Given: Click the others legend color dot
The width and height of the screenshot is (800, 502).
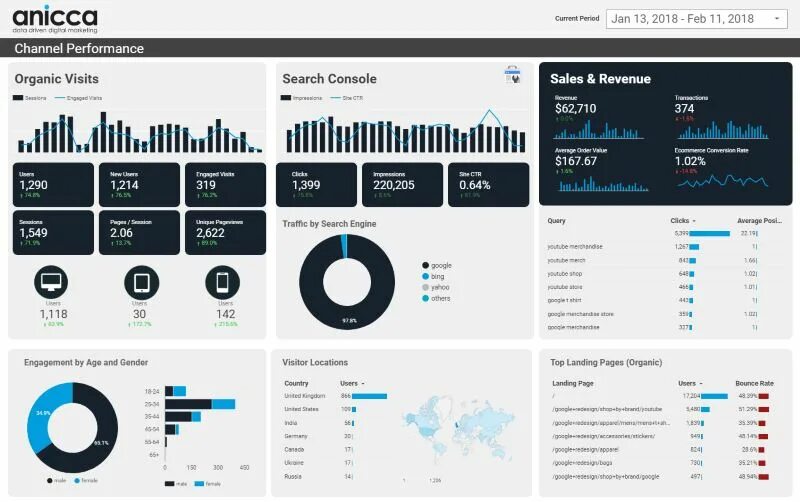Looking at the screenshot, I should coord(426,298).
